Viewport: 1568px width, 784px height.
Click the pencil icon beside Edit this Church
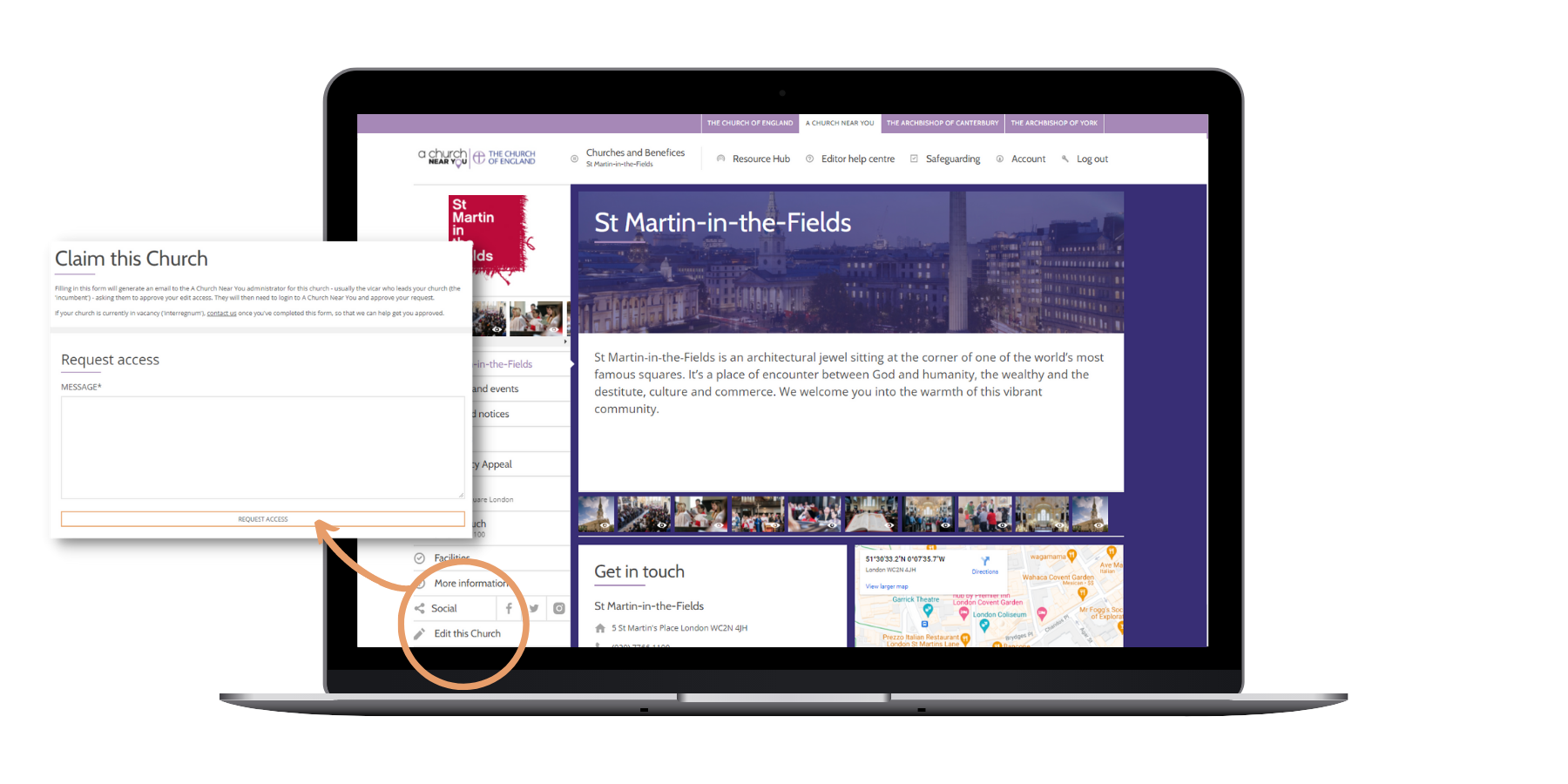click(420, 633)
